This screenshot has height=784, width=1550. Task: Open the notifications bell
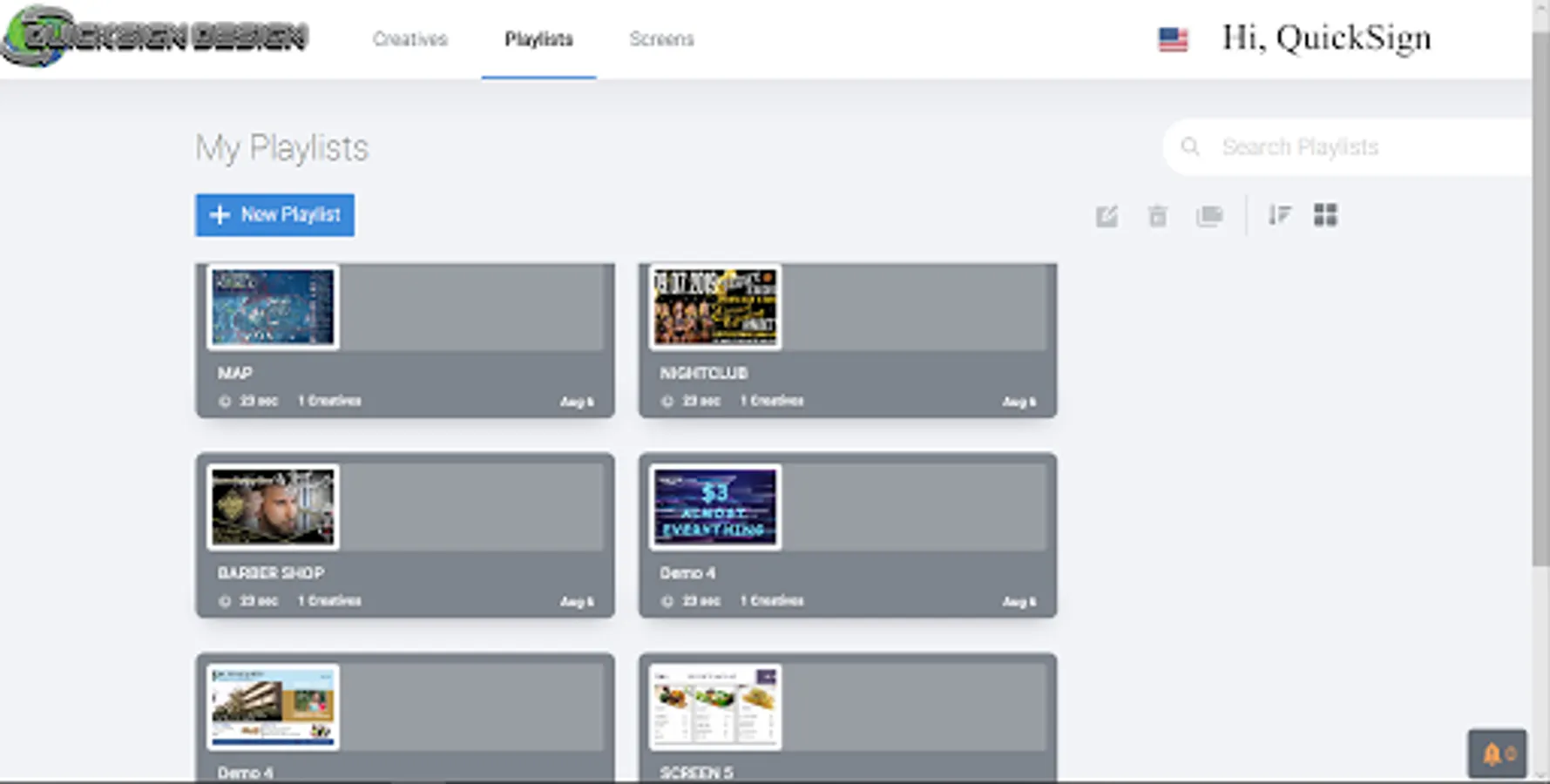point(1492,753)
